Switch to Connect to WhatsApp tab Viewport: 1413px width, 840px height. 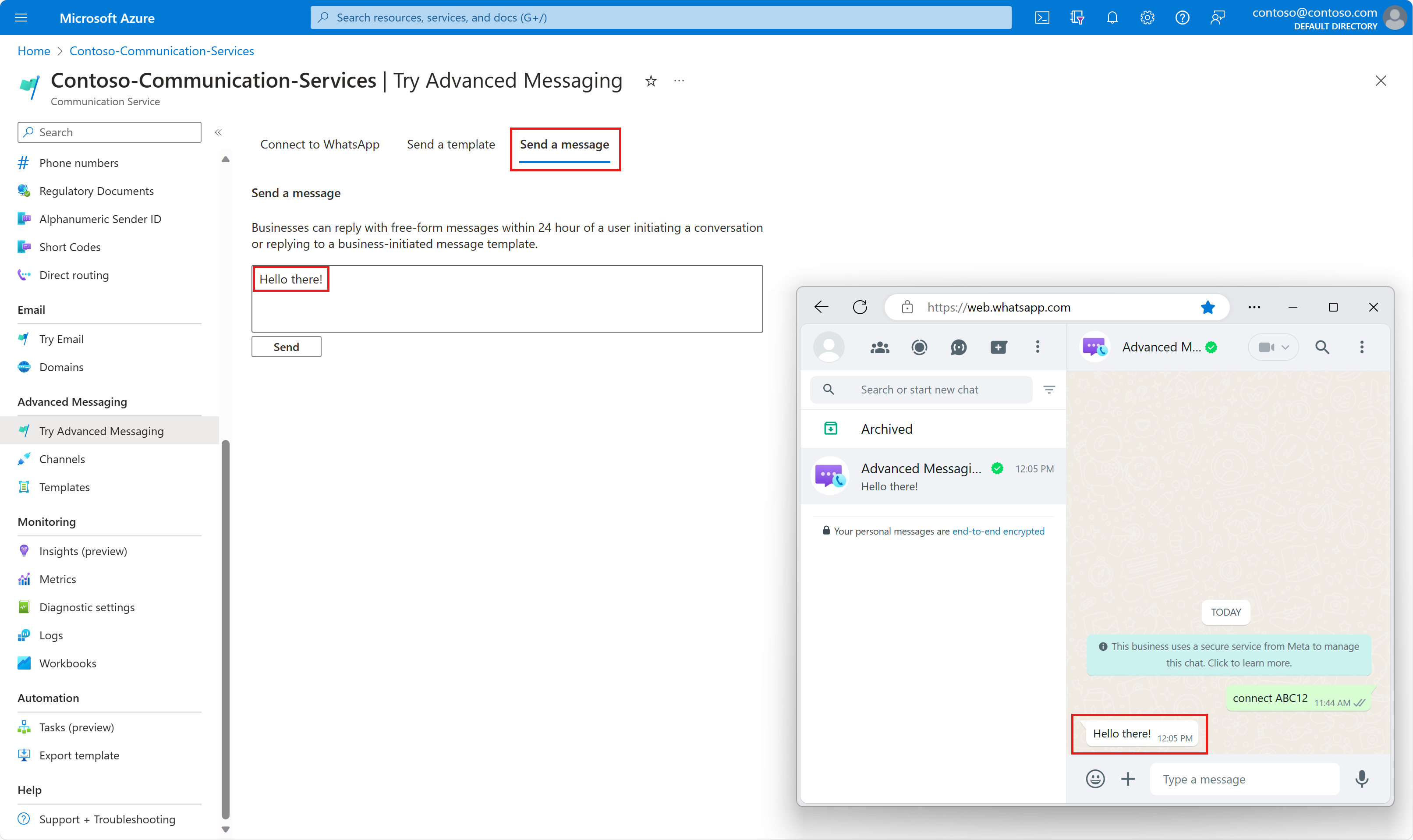click(x=320, y=144)
